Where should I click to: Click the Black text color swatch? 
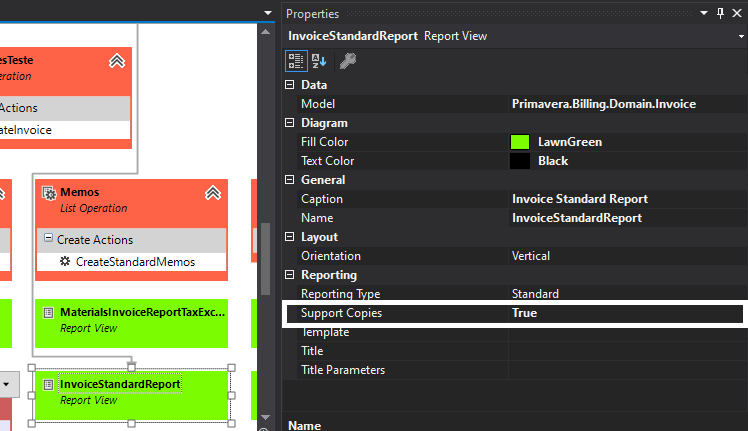click(520, 161)
